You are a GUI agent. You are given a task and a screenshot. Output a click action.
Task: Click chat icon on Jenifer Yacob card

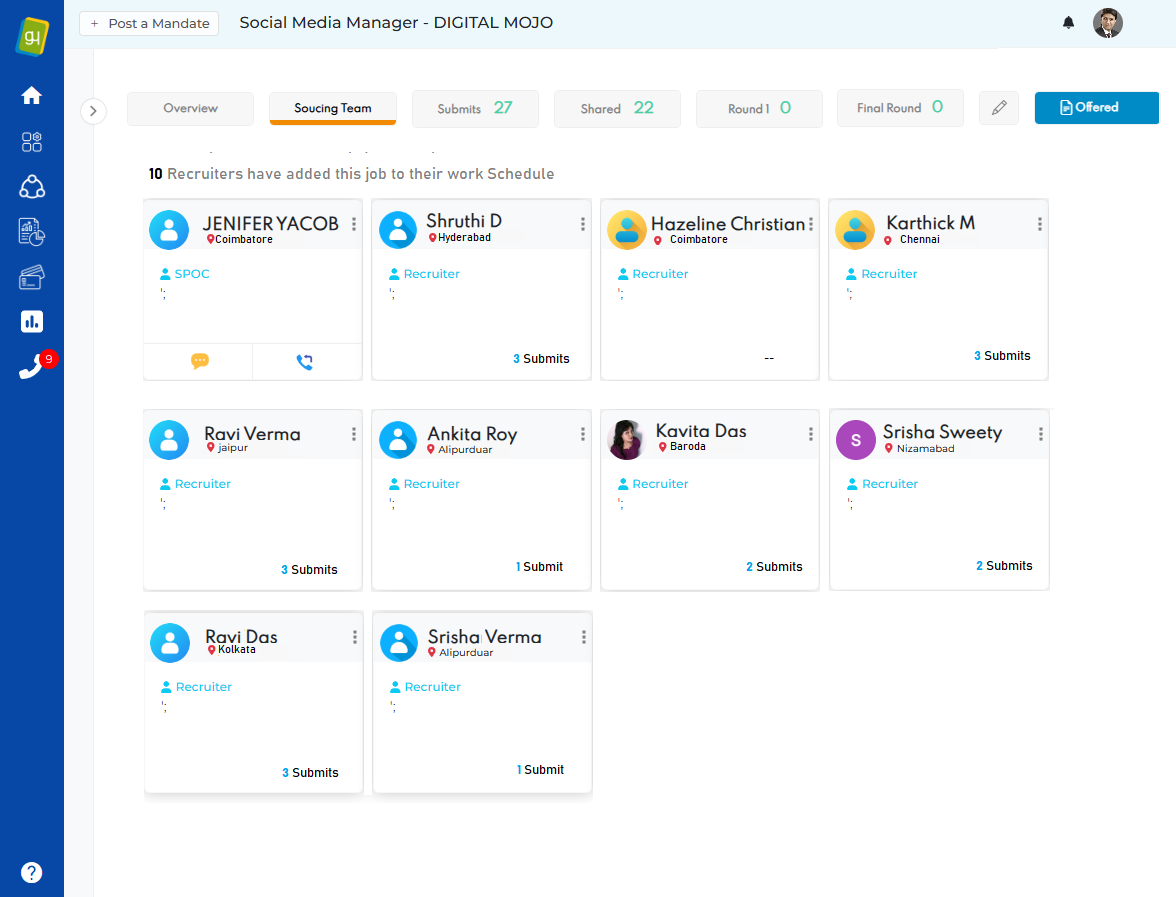(200, 362)
